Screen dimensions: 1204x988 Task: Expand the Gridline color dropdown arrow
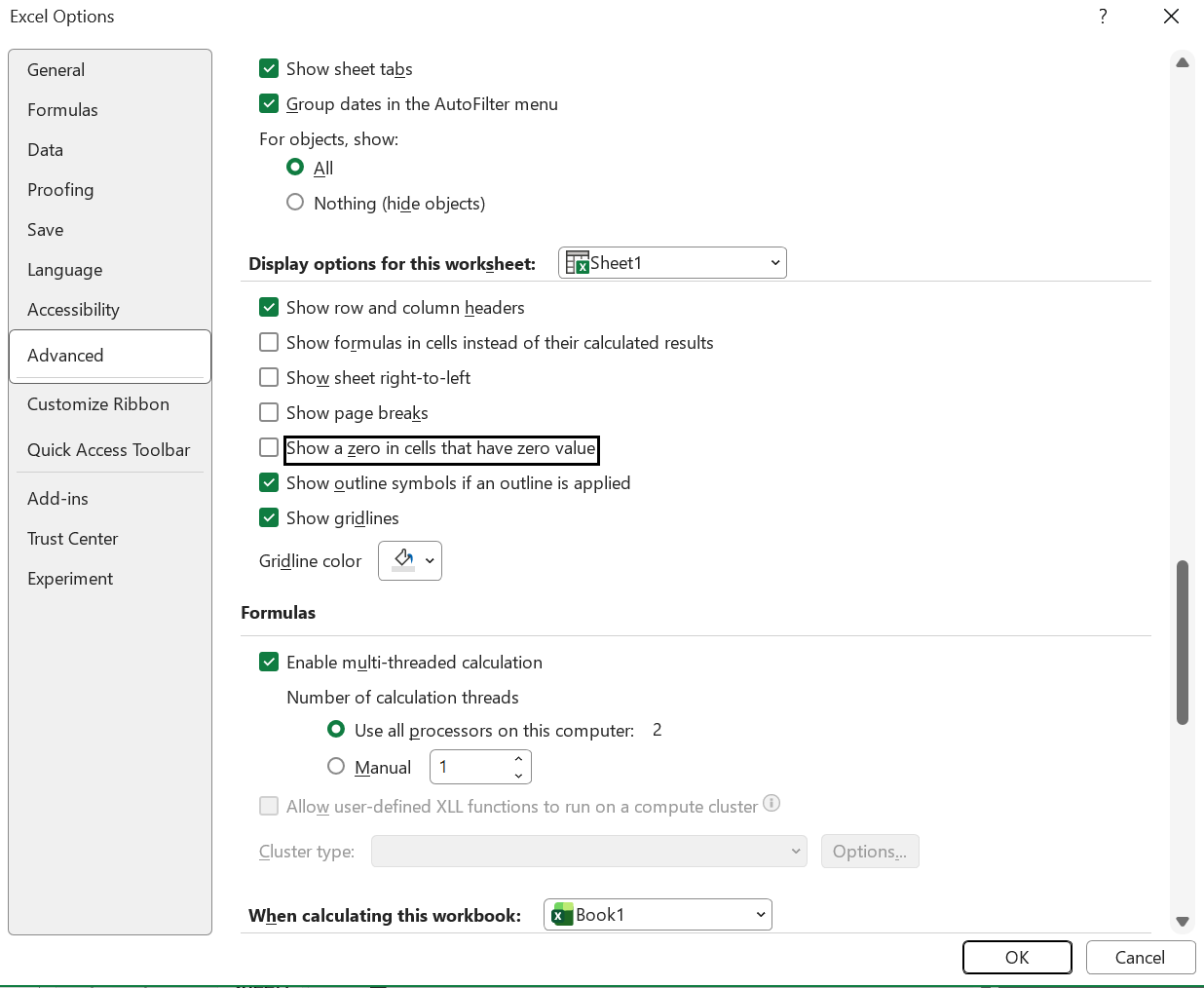click(430, 561)
